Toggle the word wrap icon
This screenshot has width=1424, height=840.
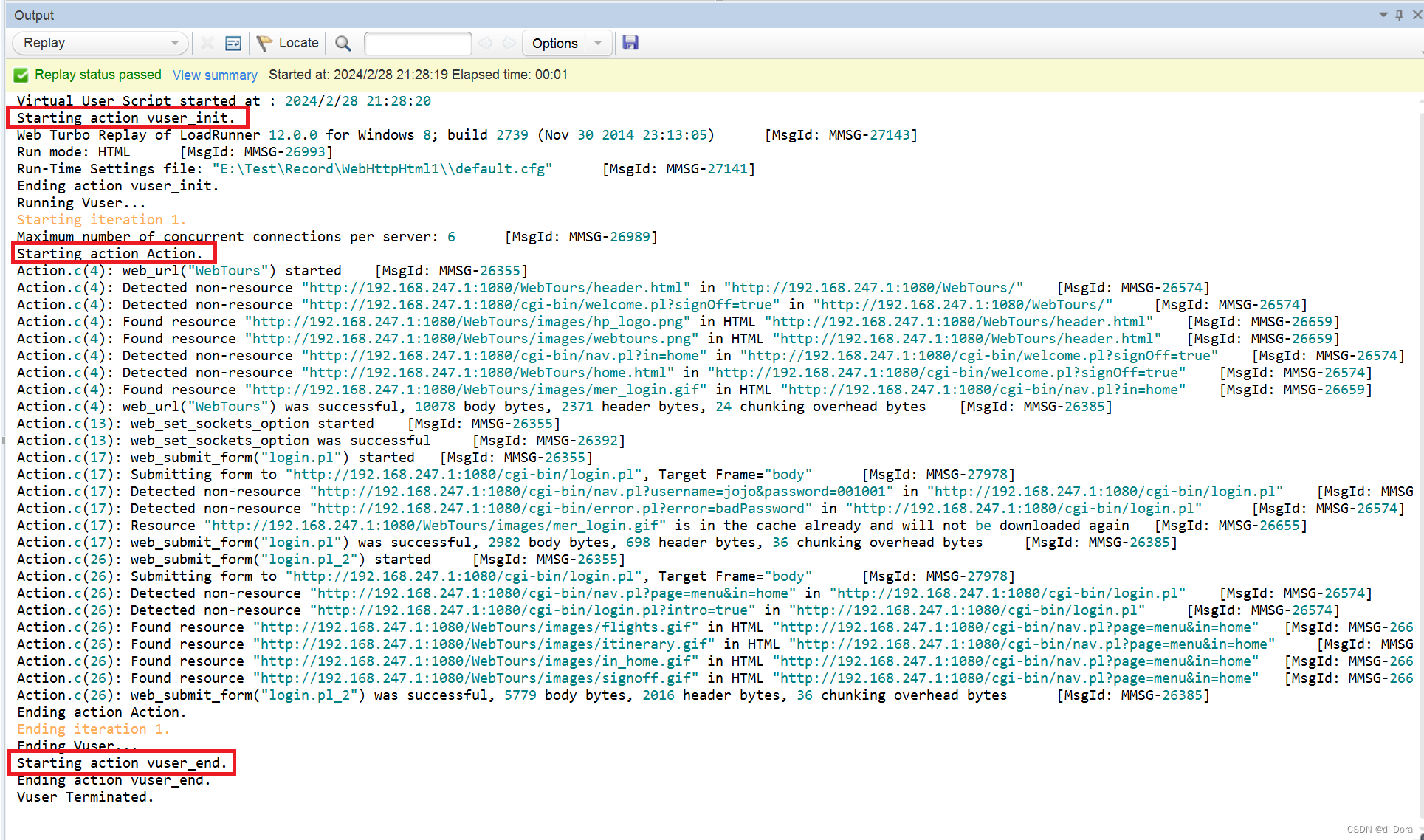[x=233, y=43]
